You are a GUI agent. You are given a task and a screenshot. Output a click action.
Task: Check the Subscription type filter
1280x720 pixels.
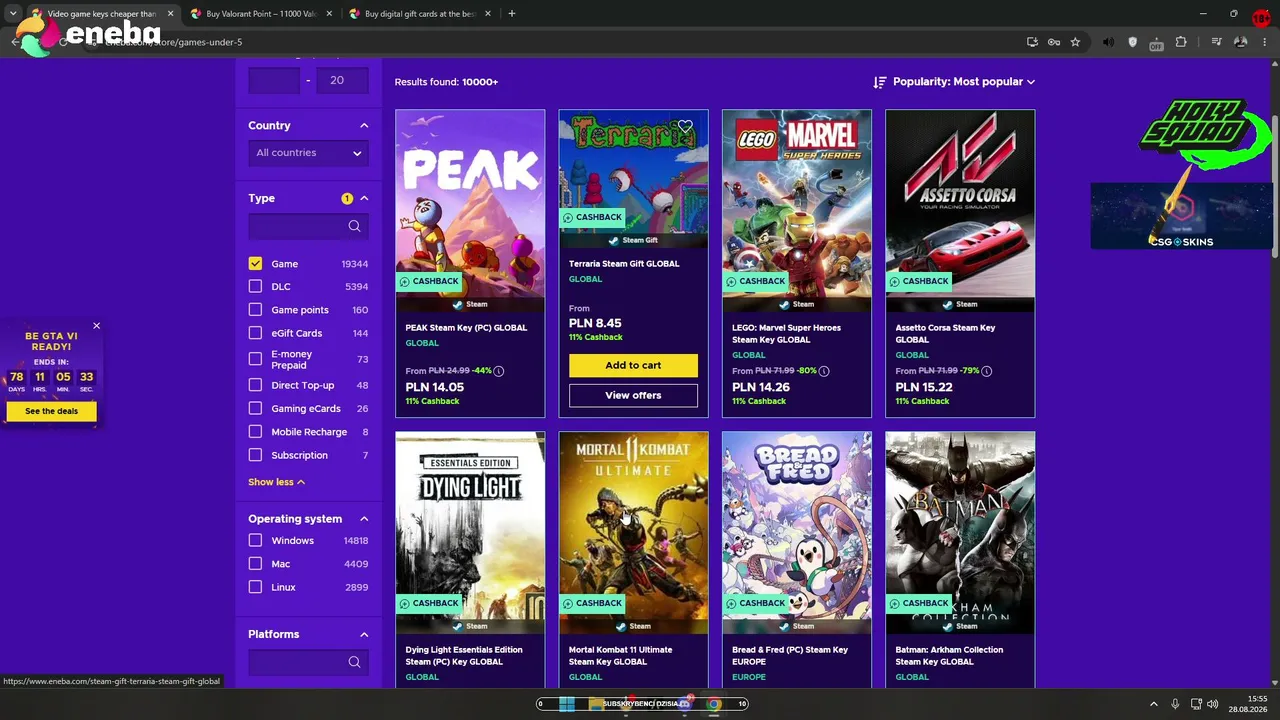click(x=255, y=455)
